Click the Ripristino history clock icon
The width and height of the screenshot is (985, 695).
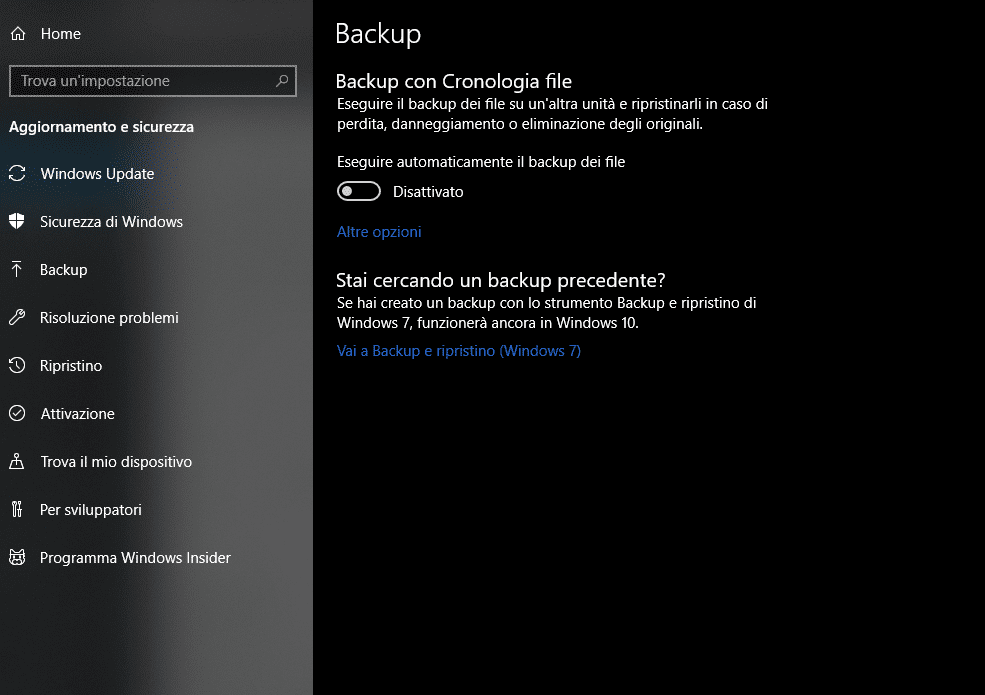(17, 366)
